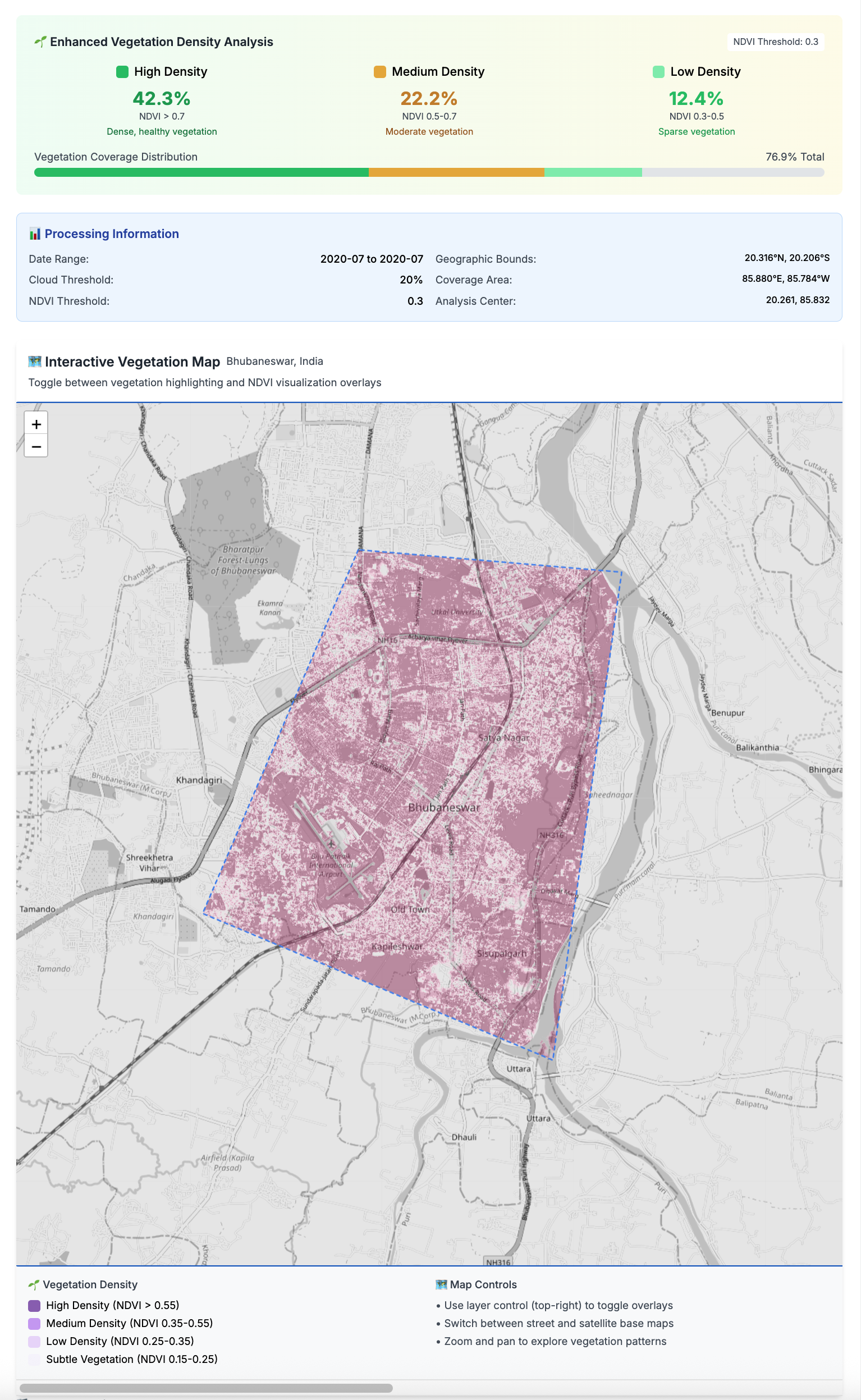Click map icon beside Interactive Vegetation Map
Screen dimensions: 861x1400
[35, 362]
